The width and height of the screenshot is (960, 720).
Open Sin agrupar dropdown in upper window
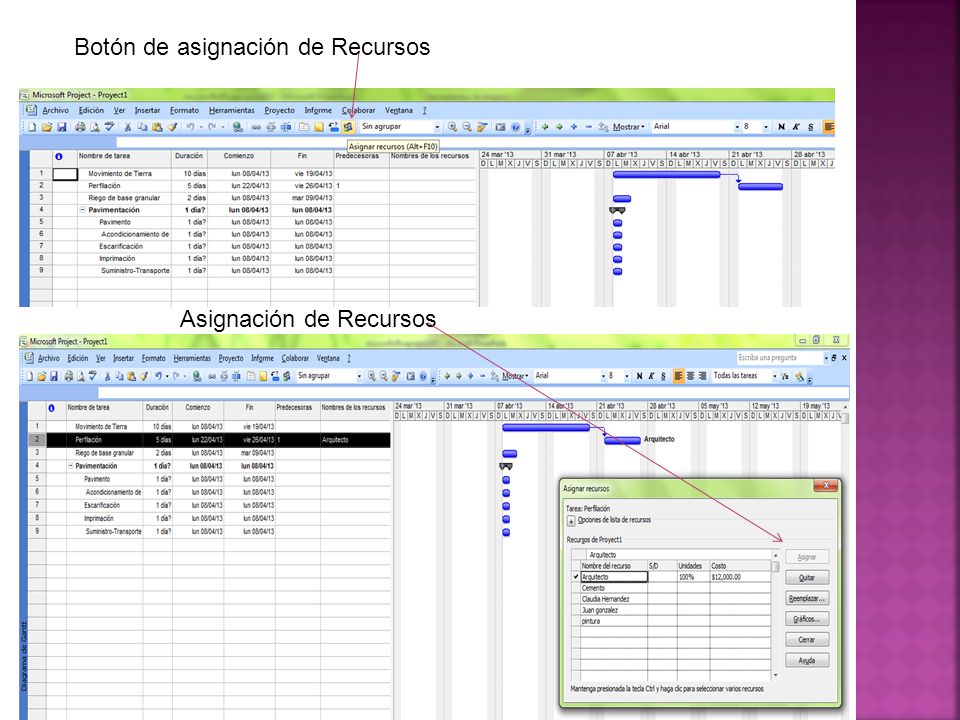coord(437,127)
